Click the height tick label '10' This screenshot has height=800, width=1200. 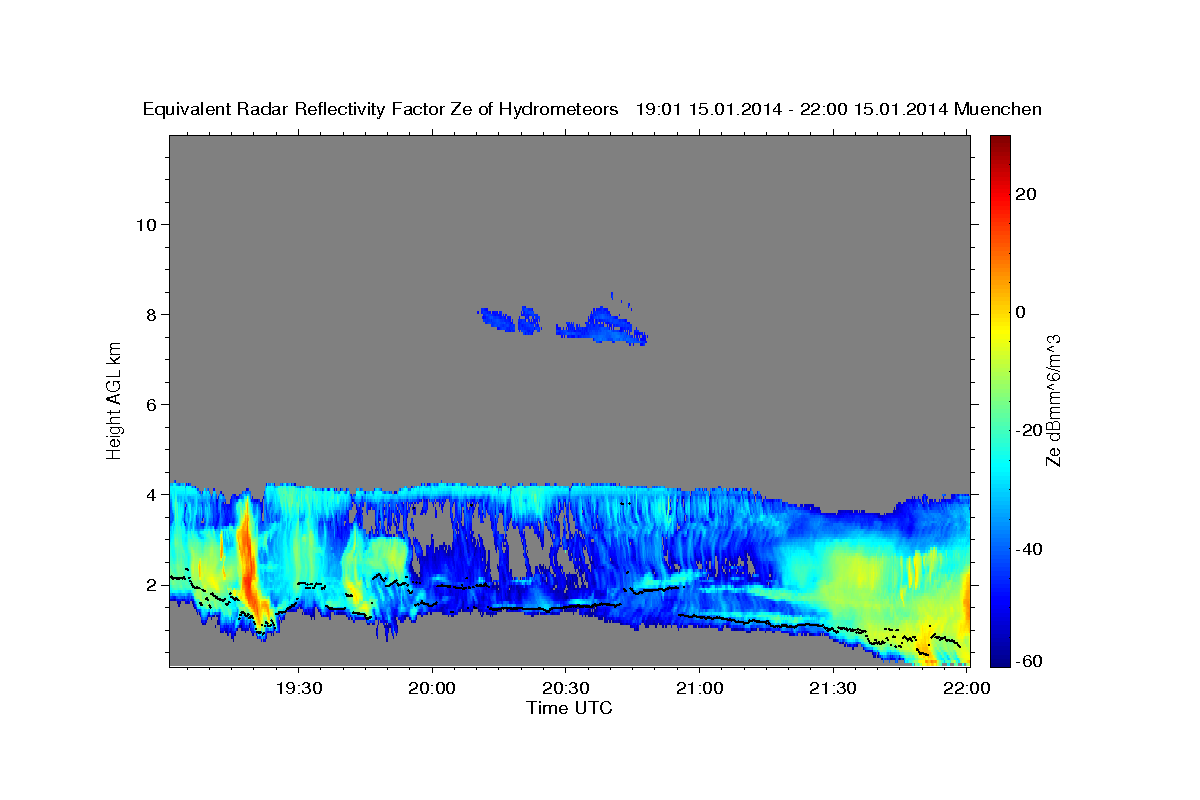pyautogui.click(x=146, y=225)
